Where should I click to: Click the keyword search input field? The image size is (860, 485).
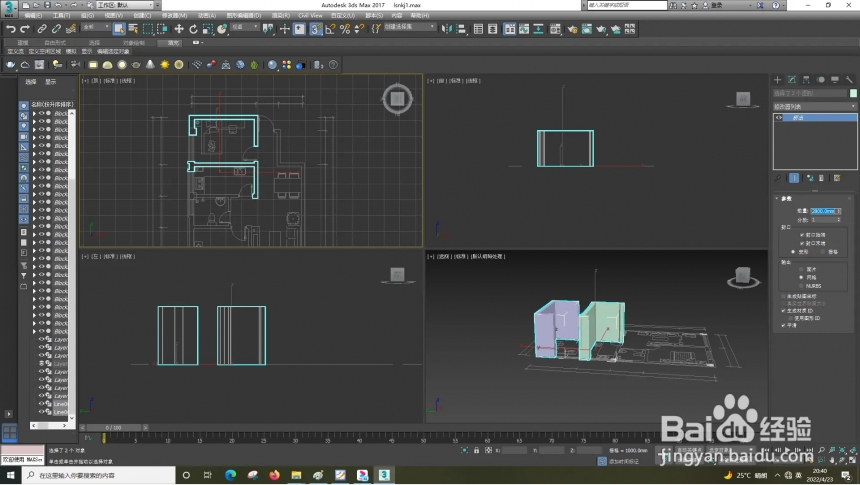627,5
